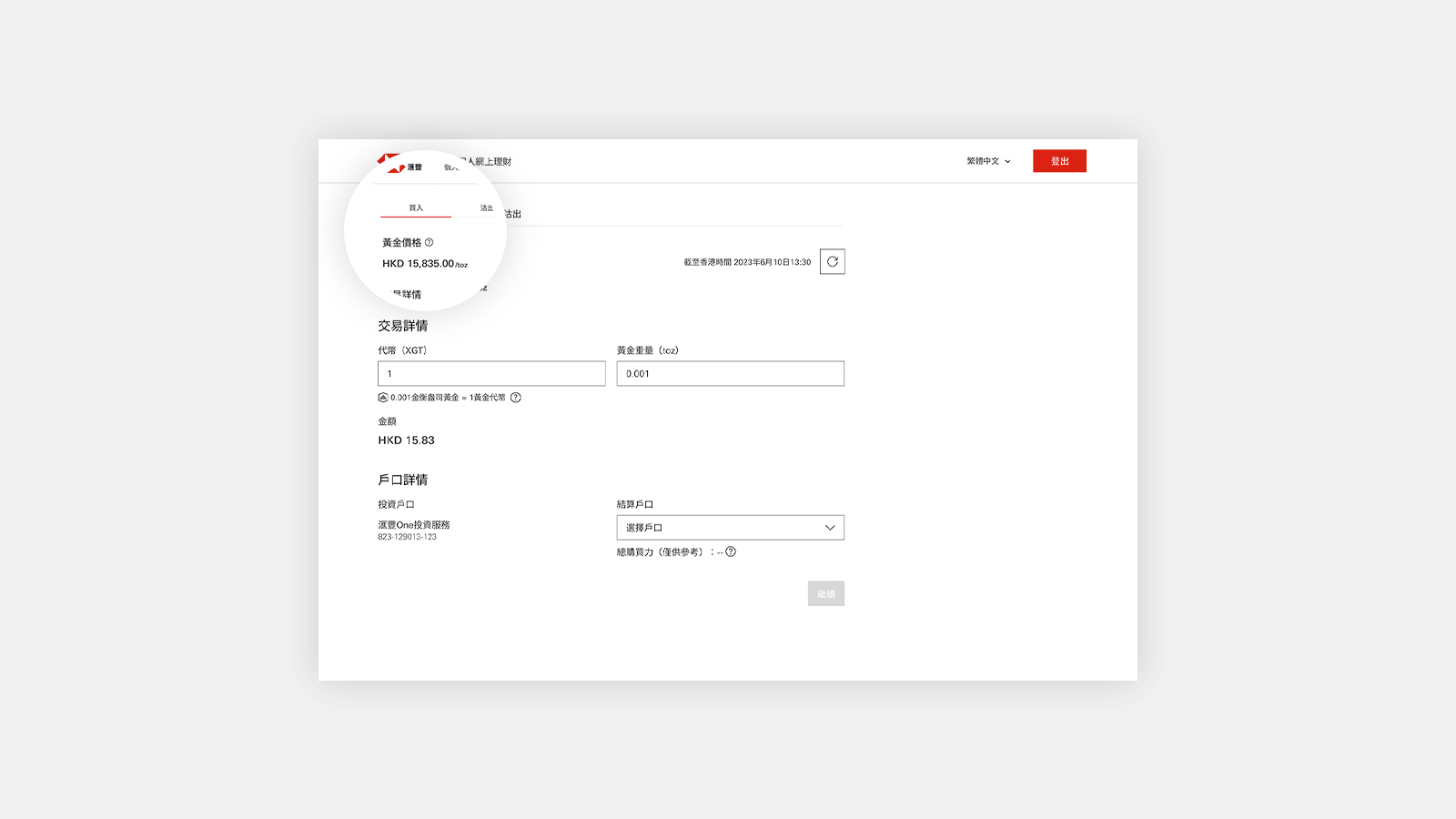Click the 代幣 (XGT) input field
Screen dimensions: 1456x819
[491, 374]
